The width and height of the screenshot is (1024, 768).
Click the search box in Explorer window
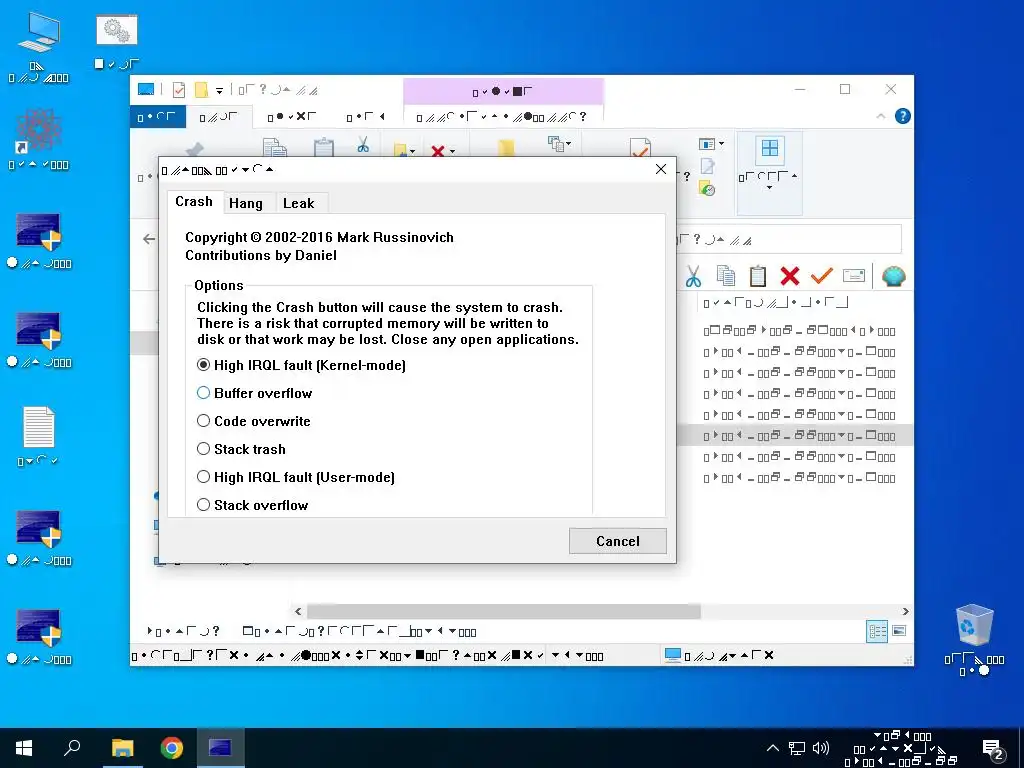(788, 240)
